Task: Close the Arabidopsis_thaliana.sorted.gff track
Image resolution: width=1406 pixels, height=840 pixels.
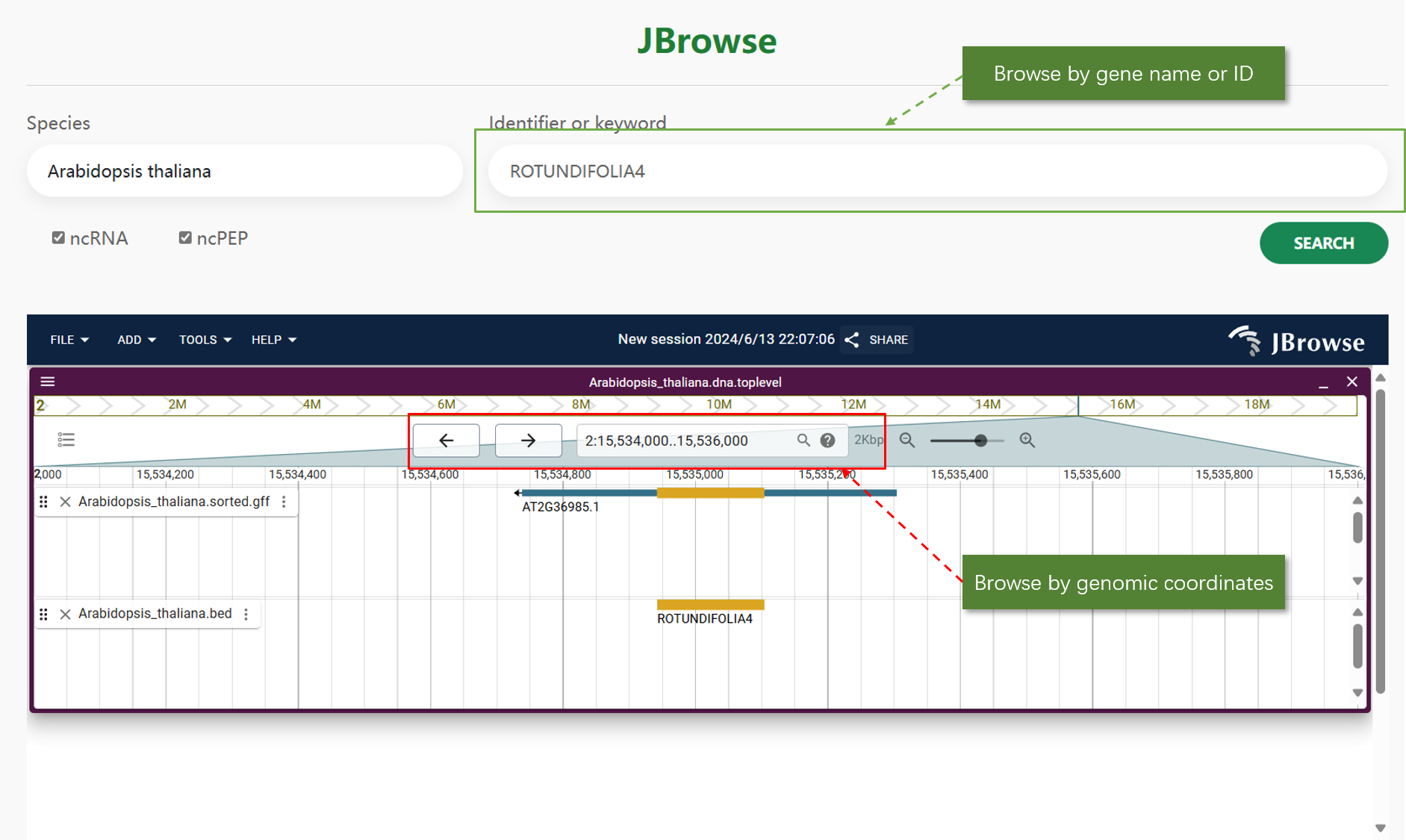Action: point(66,502)
